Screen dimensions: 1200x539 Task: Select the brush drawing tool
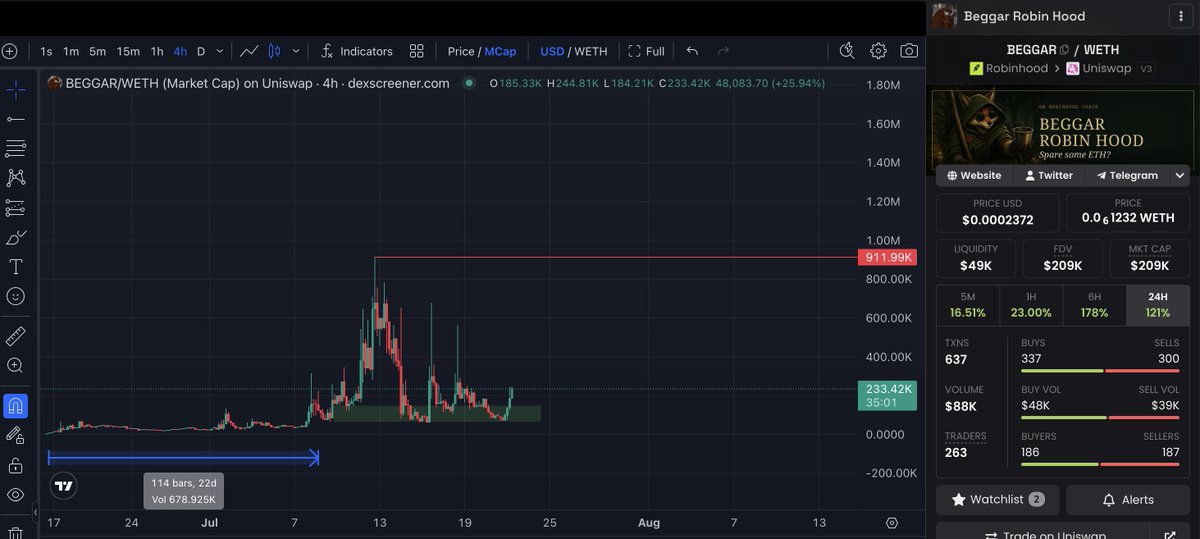pos(16,238)
